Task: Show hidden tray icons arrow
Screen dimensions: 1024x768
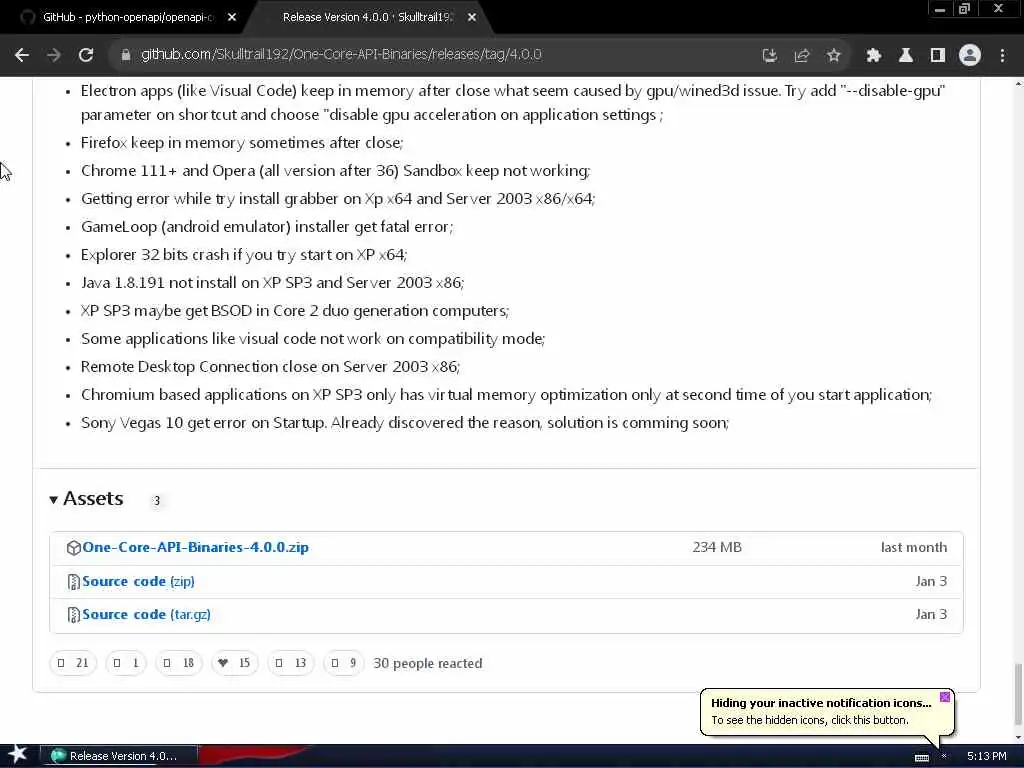Action: point(944,756)
